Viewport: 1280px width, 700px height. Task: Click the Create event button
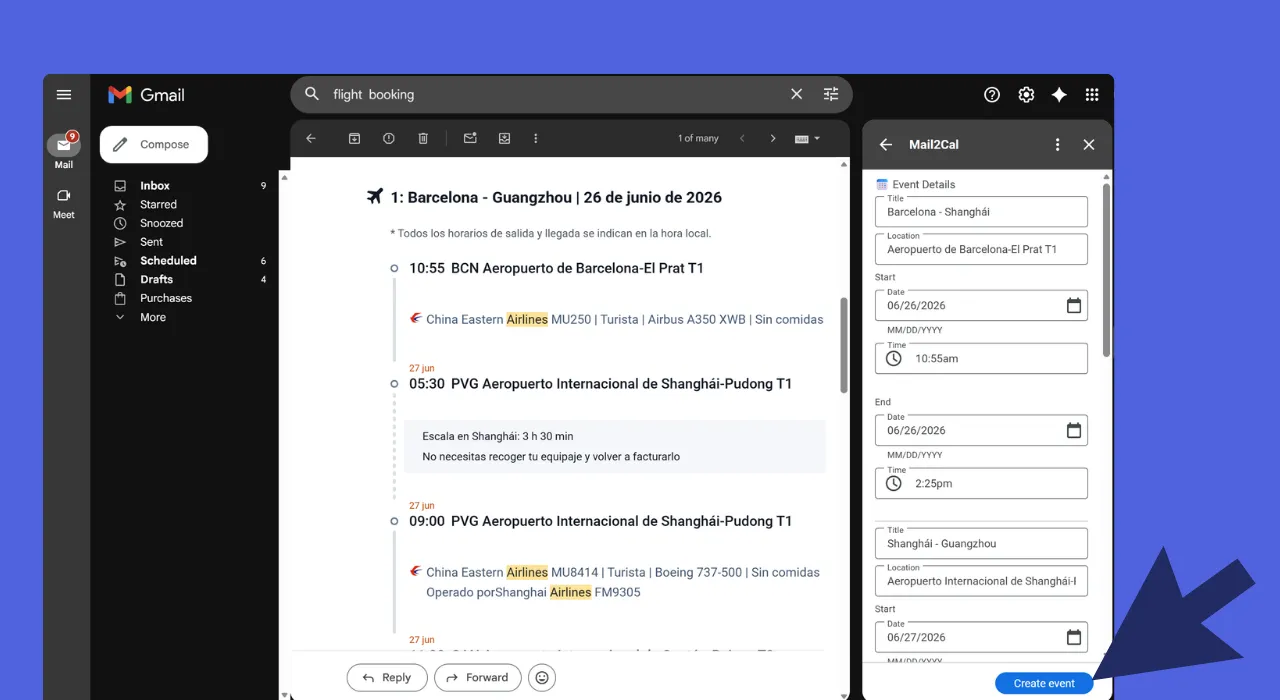click(x=1044, y=683)
